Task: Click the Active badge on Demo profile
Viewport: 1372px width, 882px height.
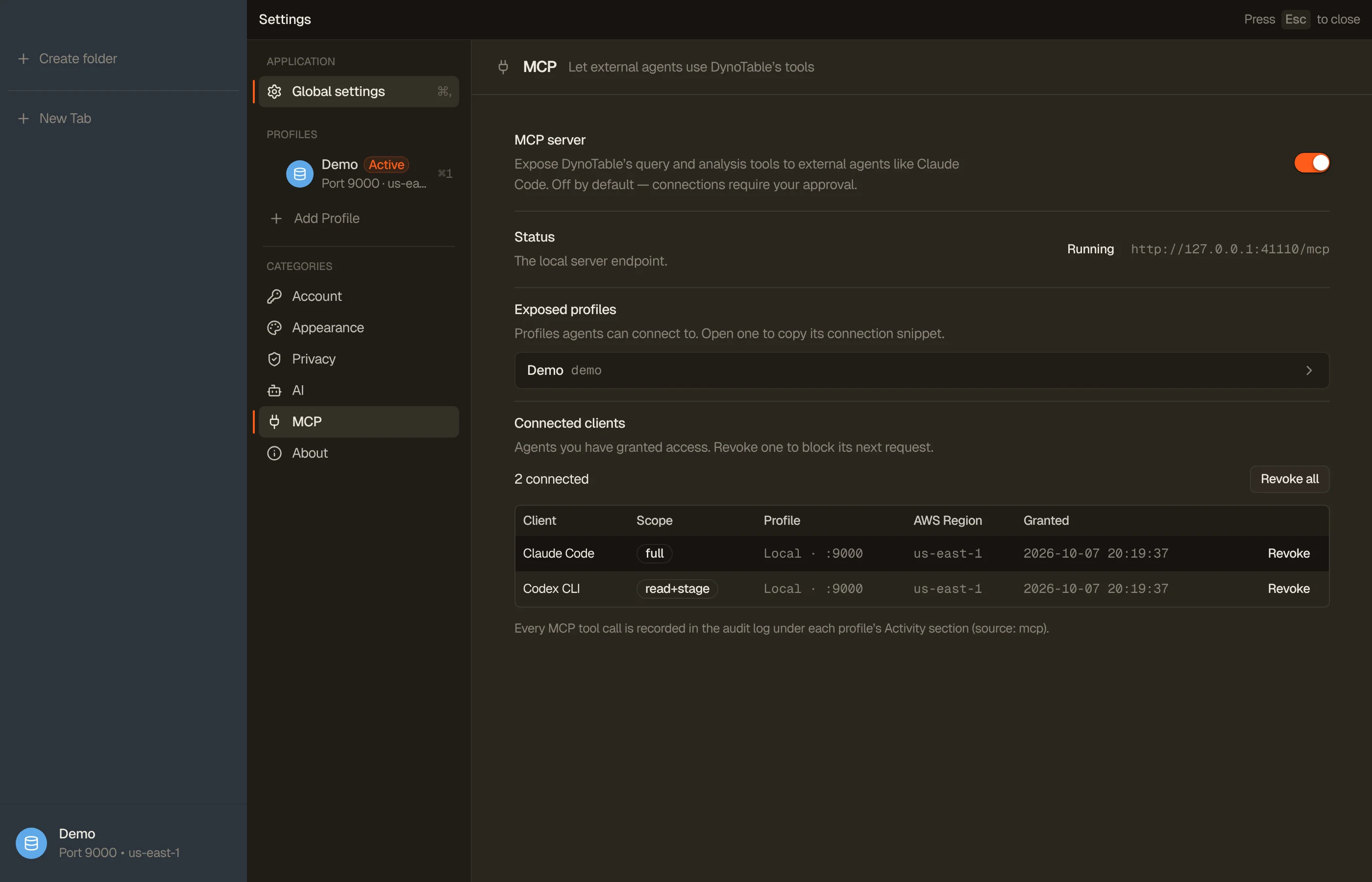Action: pyautogui.click(x=386, y=165)
